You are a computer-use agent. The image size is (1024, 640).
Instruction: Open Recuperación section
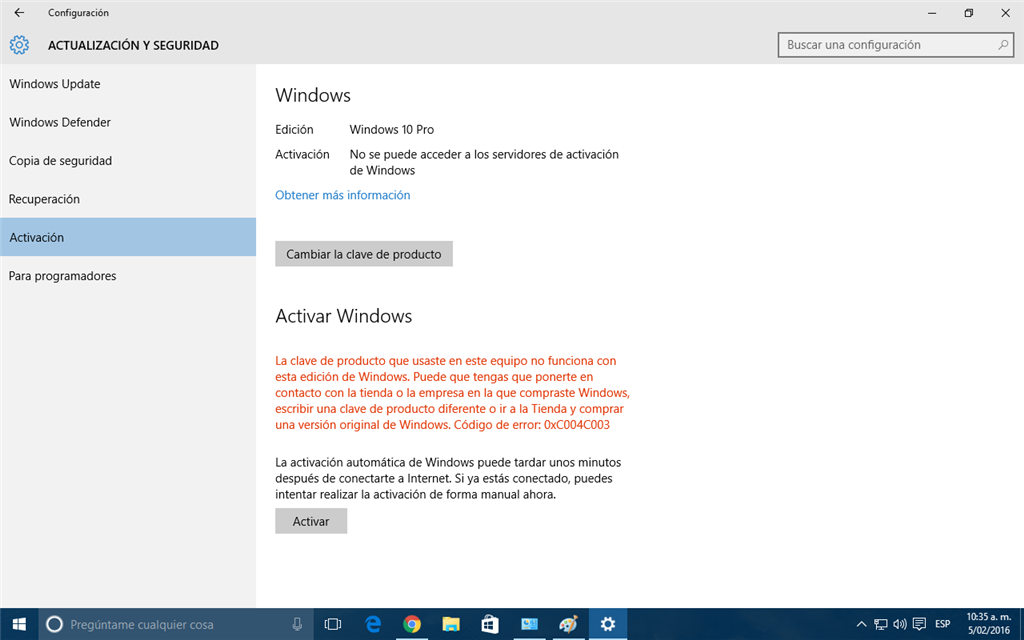tap(128, 199)
